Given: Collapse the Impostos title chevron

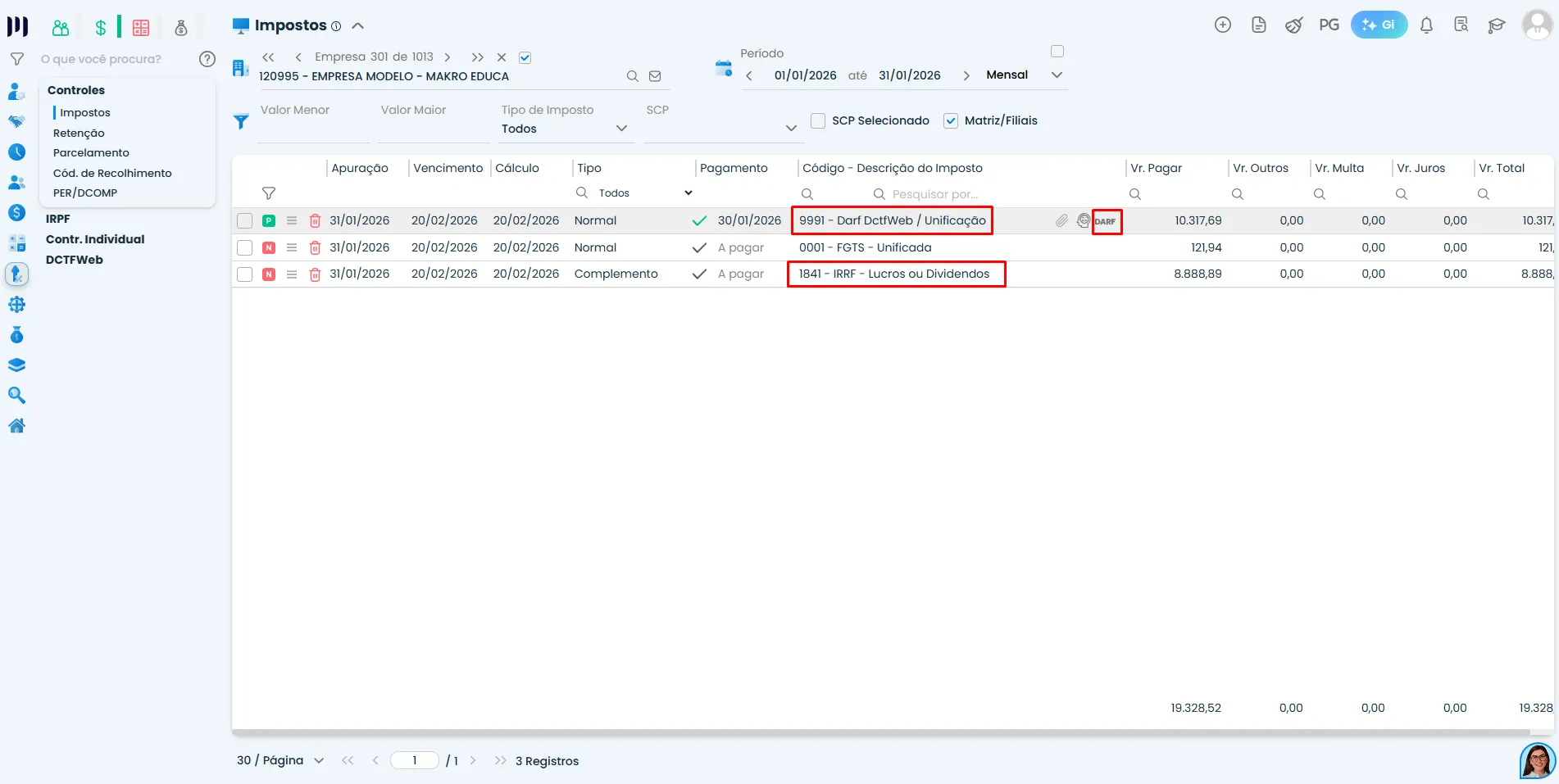Looking at the screenshot, I should pos(358,25).
